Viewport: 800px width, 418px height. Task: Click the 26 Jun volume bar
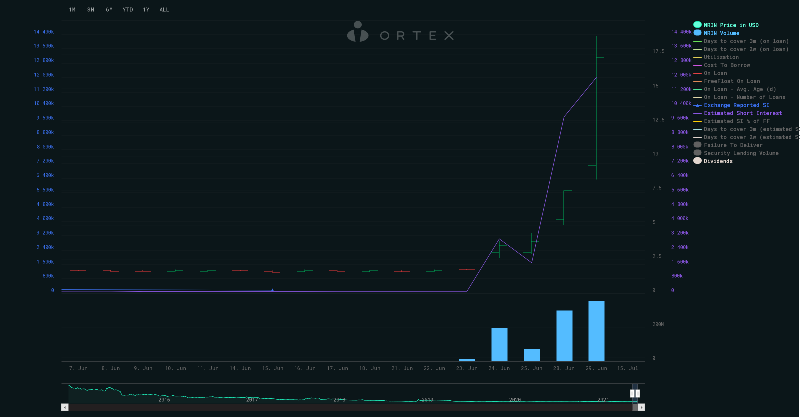(564, 336)
